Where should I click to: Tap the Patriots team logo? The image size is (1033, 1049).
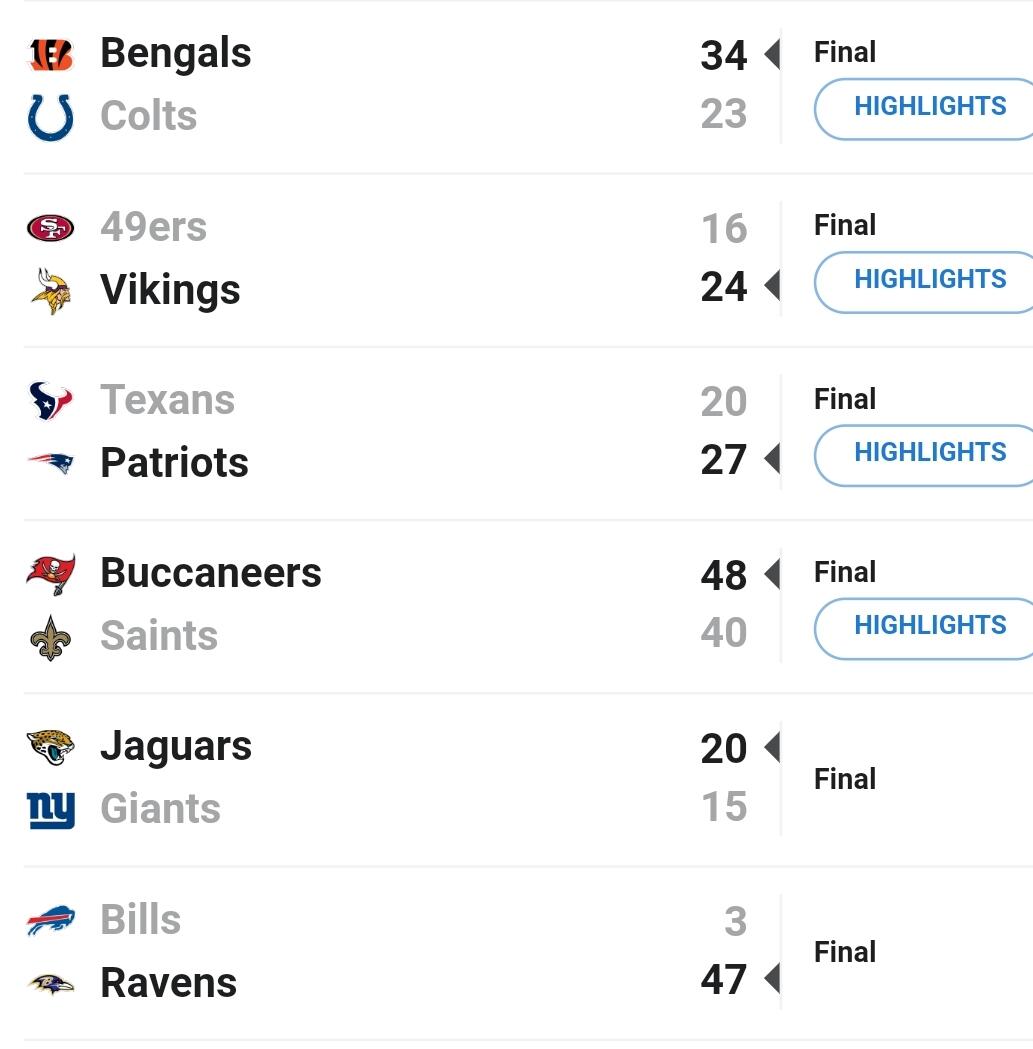(x=50, y=463)
